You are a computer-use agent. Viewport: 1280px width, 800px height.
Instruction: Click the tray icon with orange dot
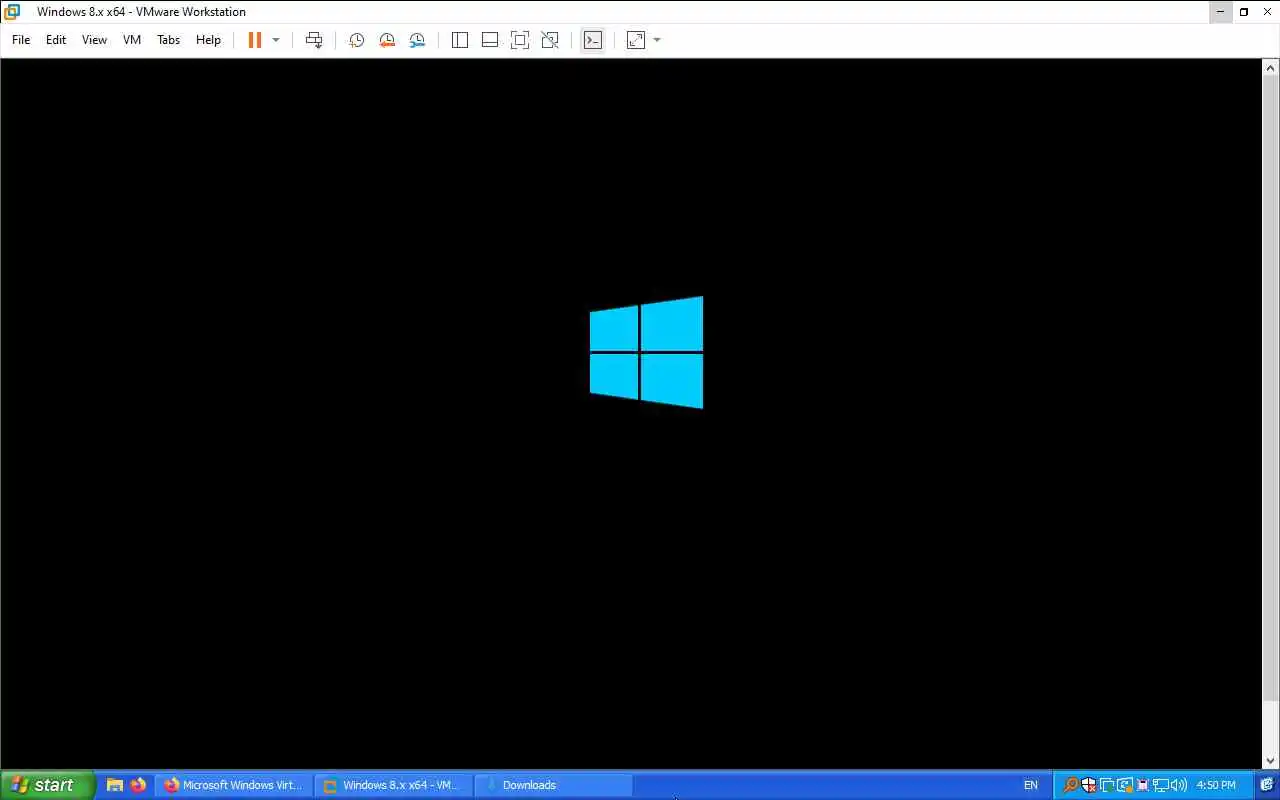click(x=1124, y=785)
